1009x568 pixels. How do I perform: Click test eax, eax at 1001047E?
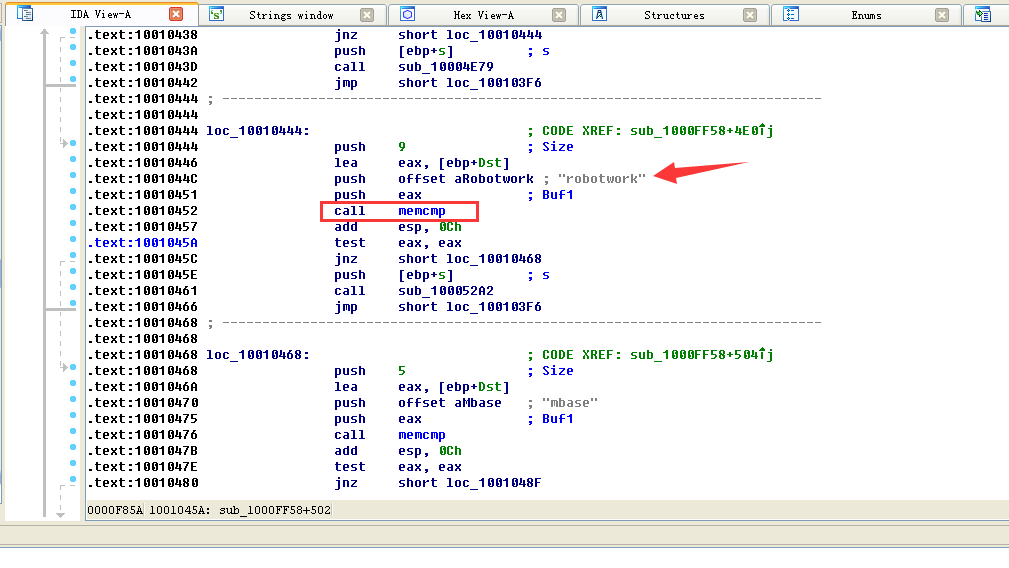[x=397, y=467]
